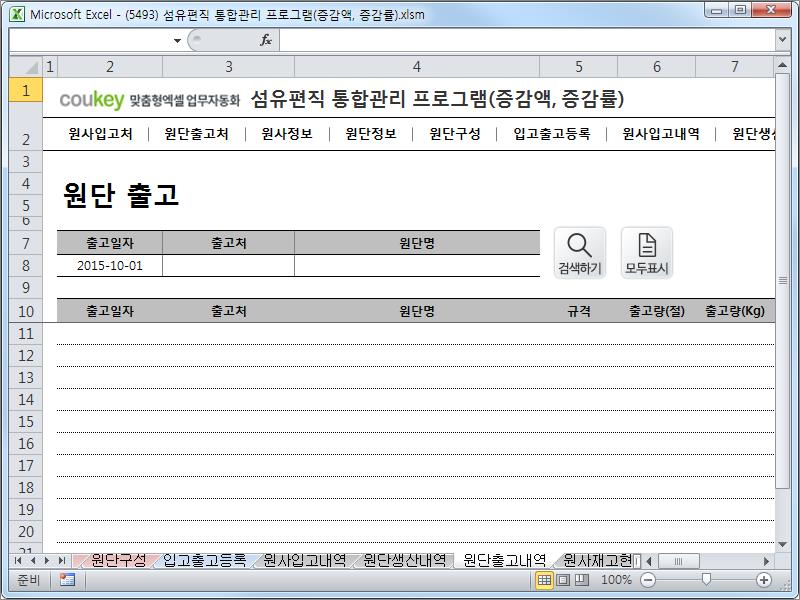This screenshot has width=800, height=600.
Task: Click horizontal scrollbar left arrow
Action: (649, 561)
